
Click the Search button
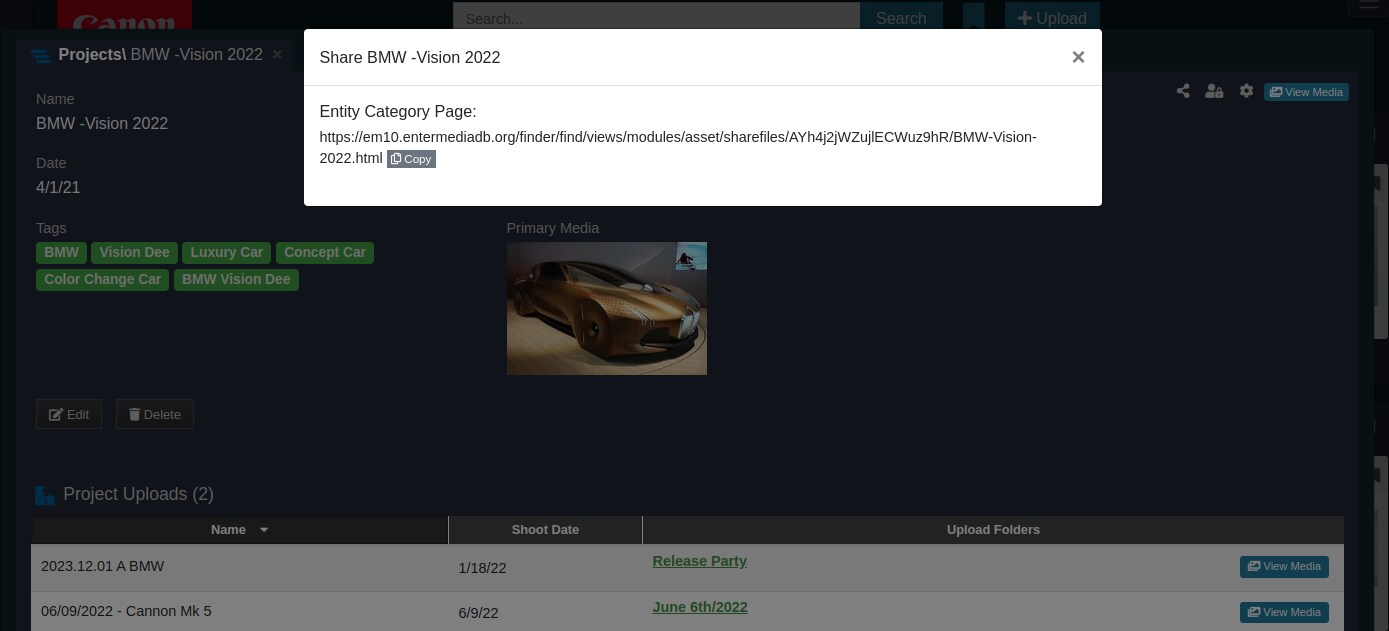pos(901,18)
